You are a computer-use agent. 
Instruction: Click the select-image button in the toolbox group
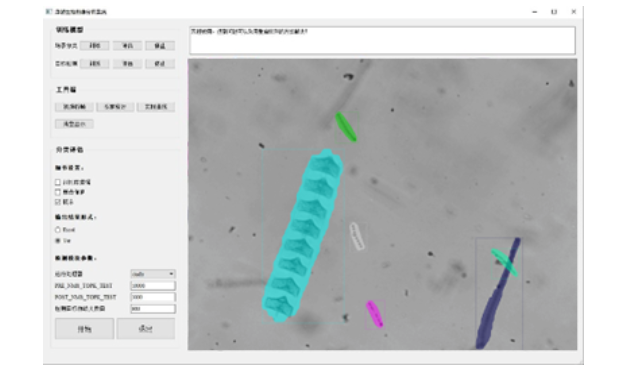(x=74, y=107)
